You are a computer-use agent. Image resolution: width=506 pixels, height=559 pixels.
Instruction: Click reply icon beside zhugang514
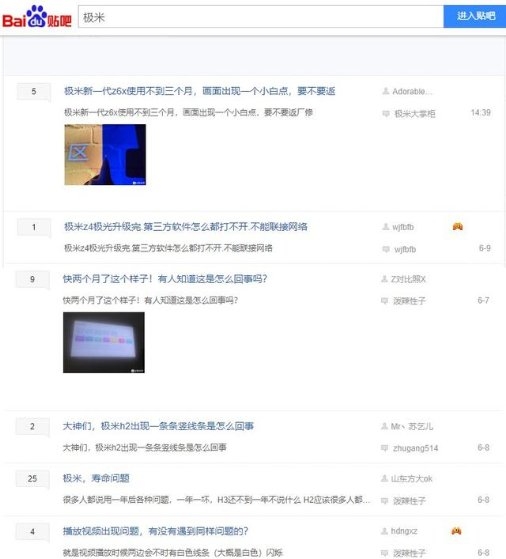coord(384,448)
